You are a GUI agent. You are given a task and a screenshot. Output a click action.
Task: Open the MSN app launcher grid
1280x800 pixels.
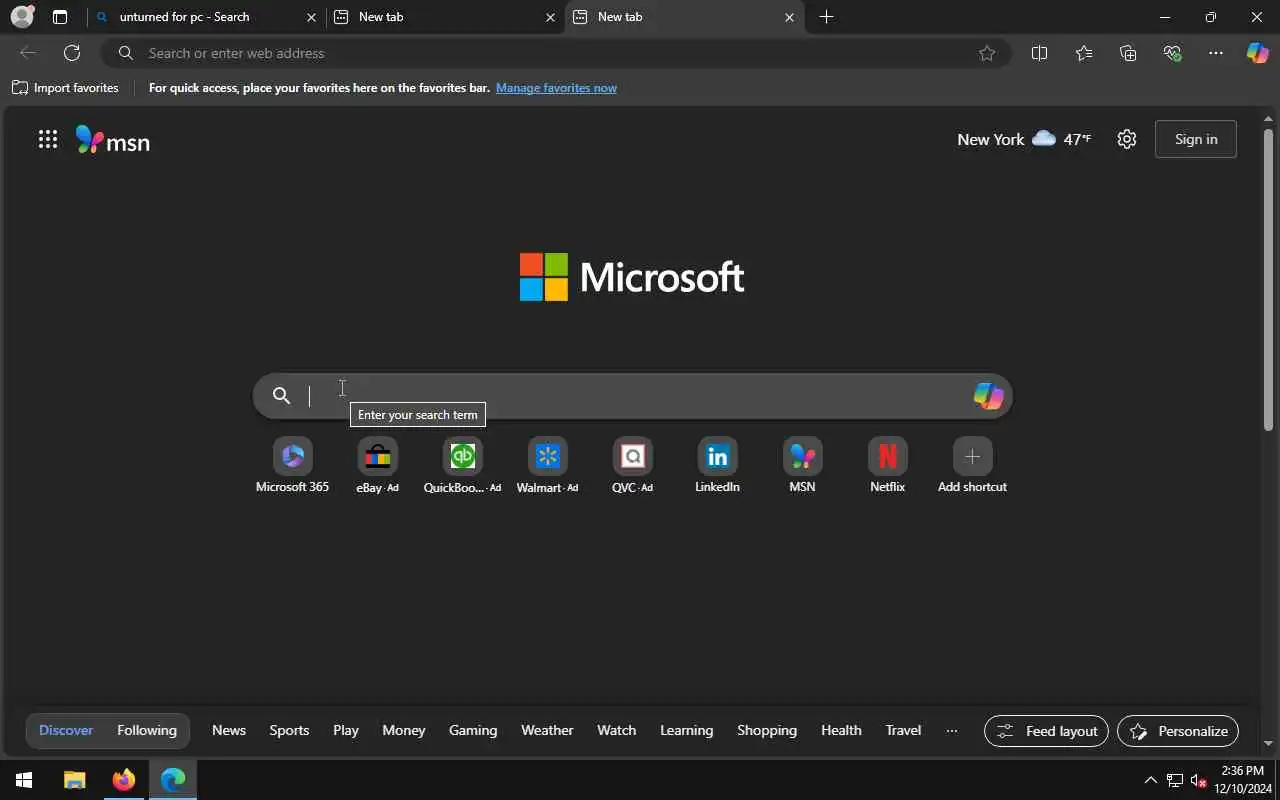click(x=47, y=140)
